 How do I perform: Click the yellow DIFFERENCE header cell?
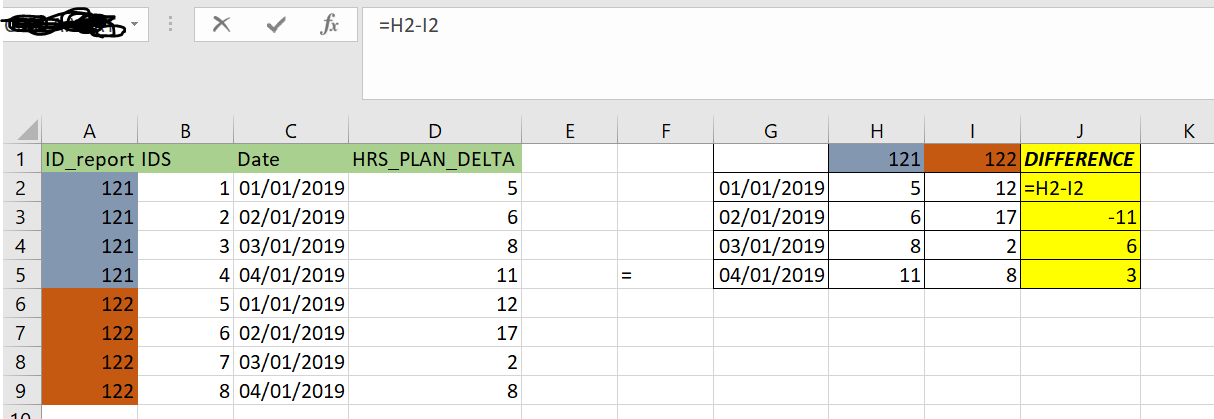tap(1081, 159)
